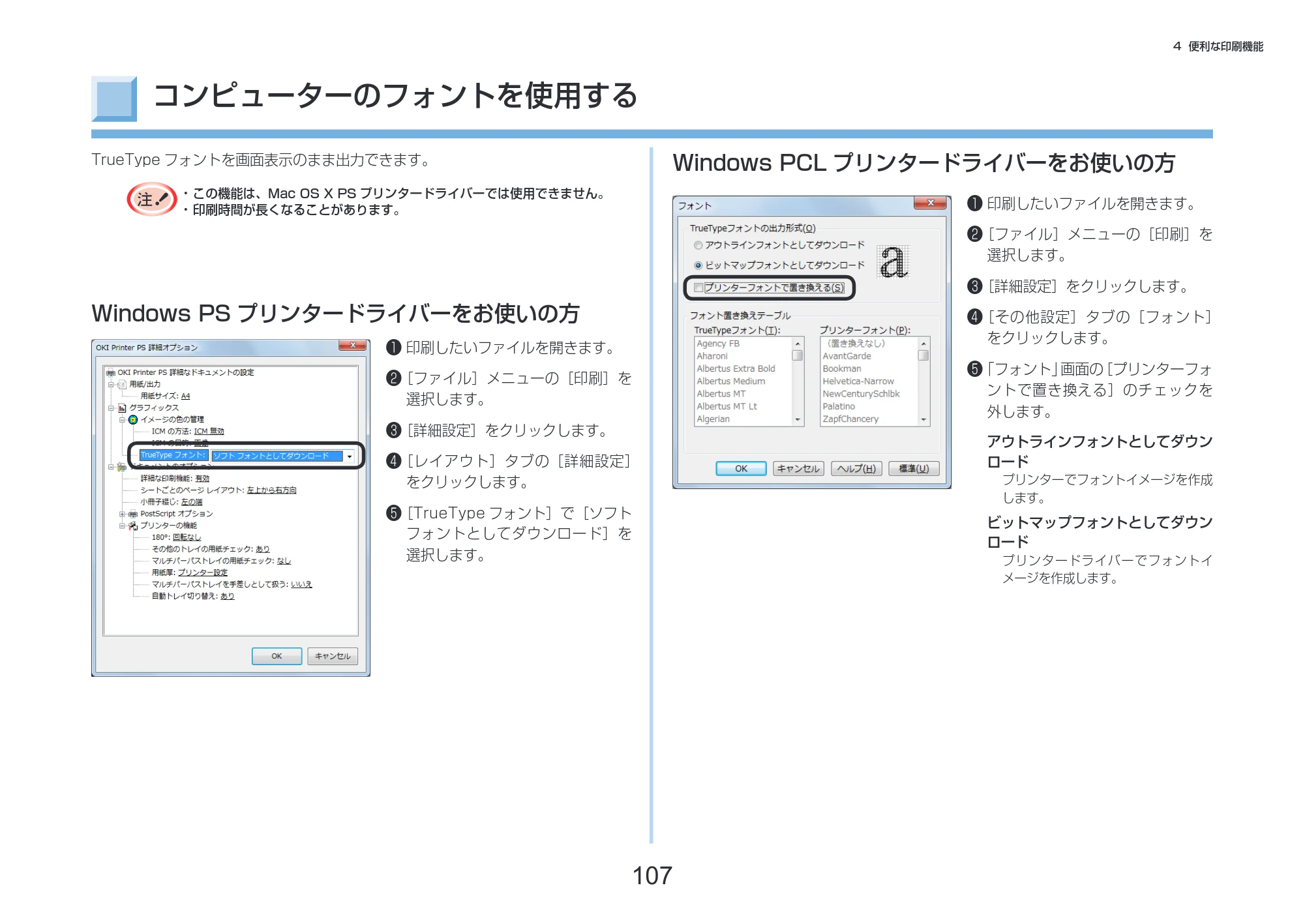This screenshot has height=924, width=1305.
Task: Collapse the 用紙/出力 tree node
Action: coord(112,385)
